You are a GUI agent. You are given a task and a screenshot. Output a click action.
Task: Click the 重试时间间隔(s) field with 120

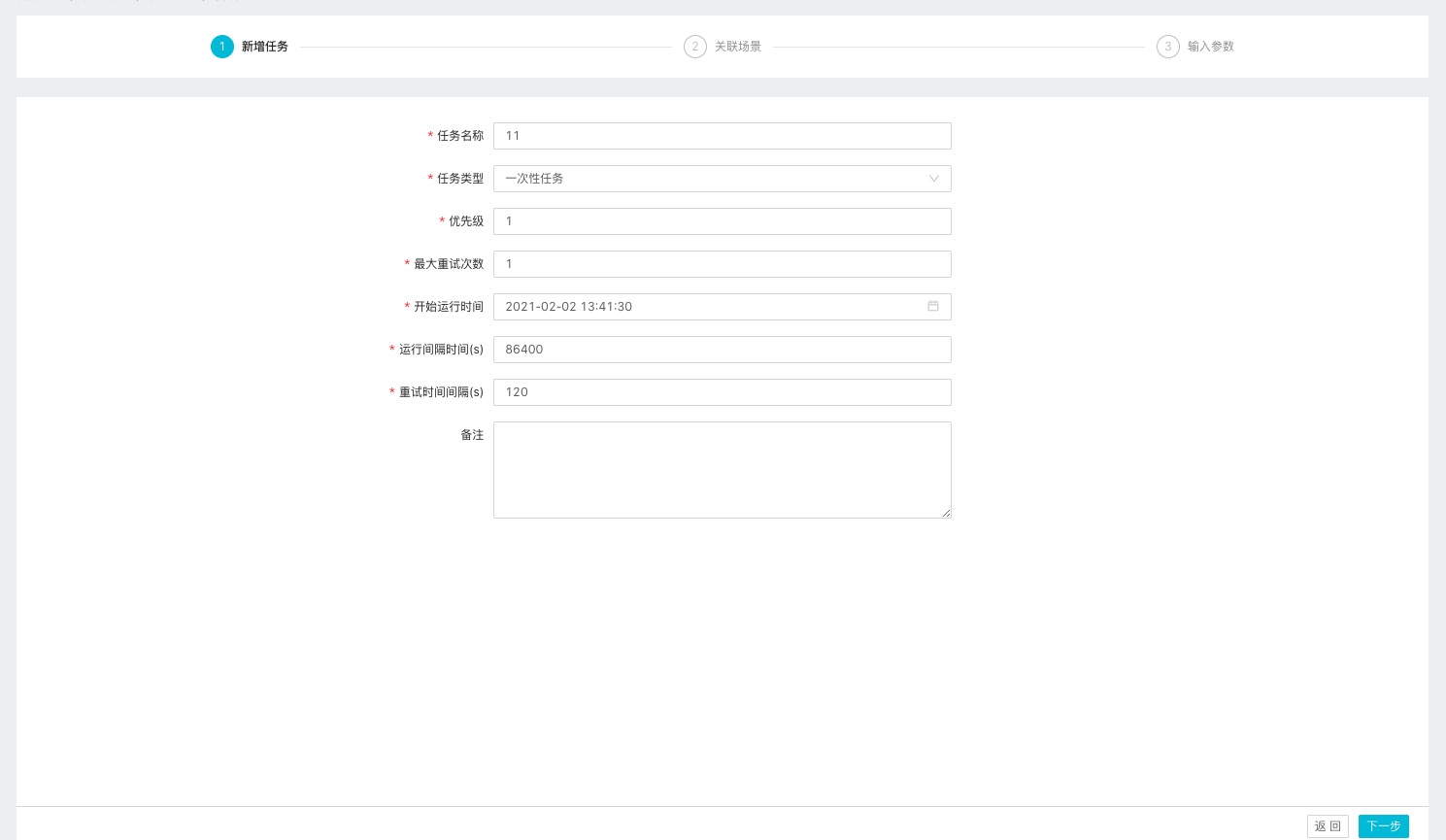(723, 392)
